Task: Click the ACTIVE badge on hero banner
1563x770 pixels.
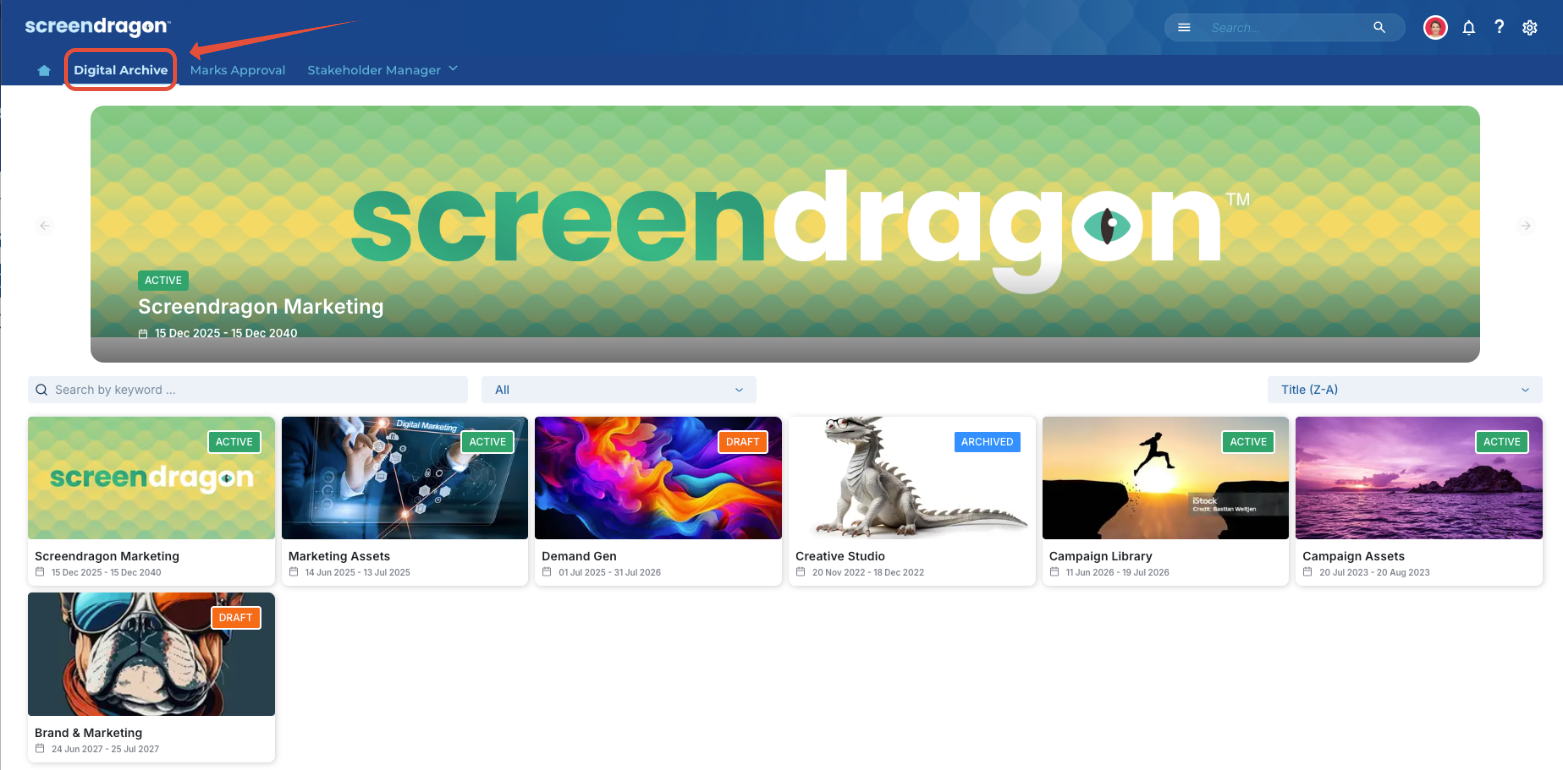Action: 163,281
